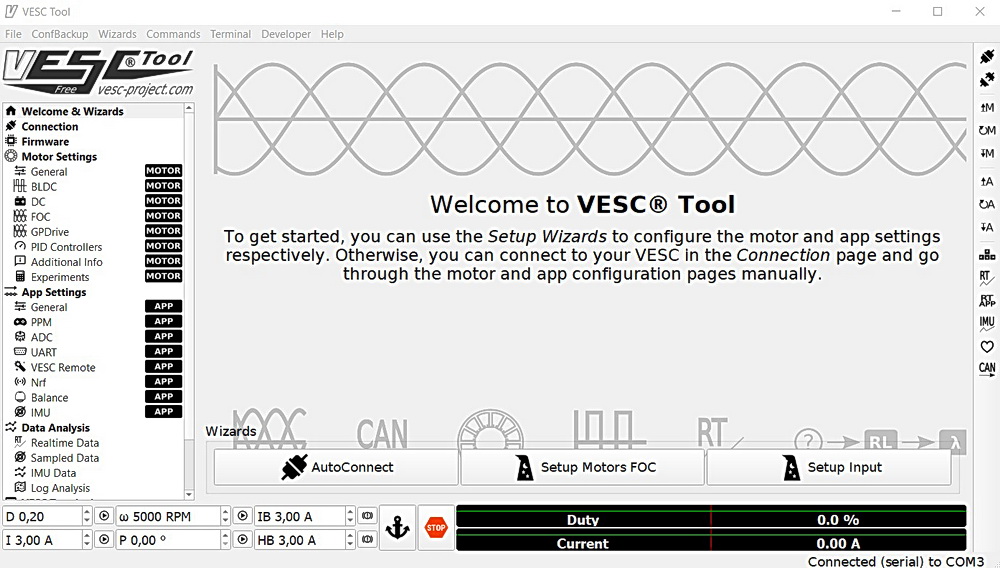
Task: Click the disconnect plug icon in right toolbar
Action: coord(987,80)
